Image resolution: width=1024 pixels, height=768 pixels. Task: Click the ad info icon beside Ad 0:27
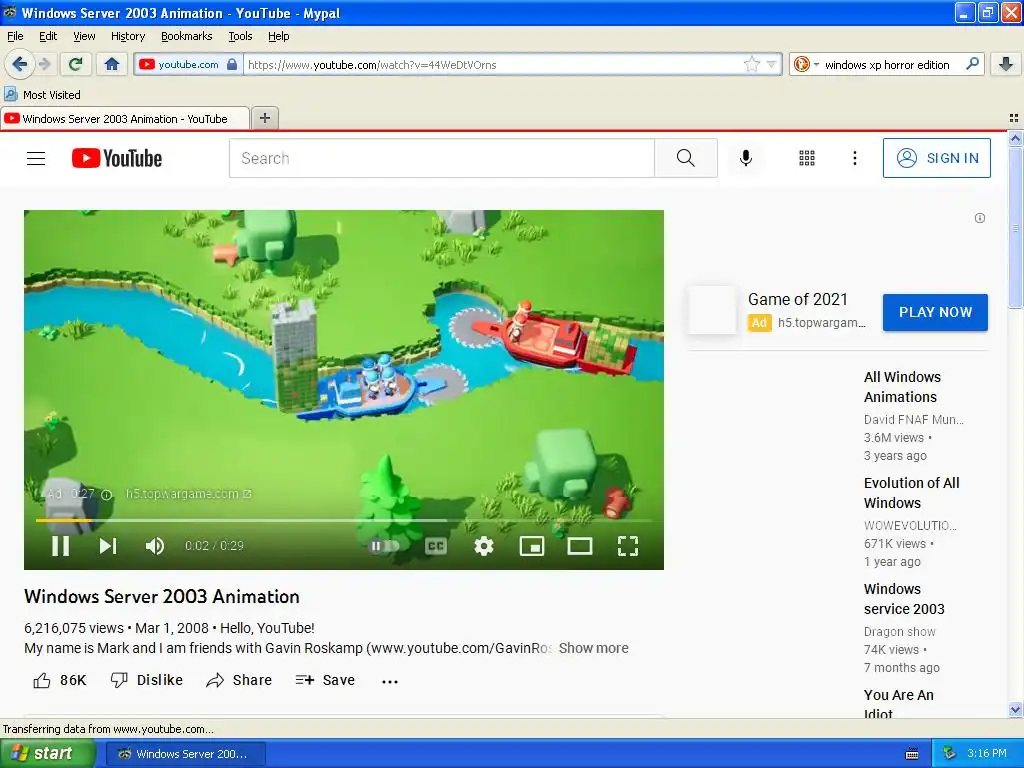106,494
